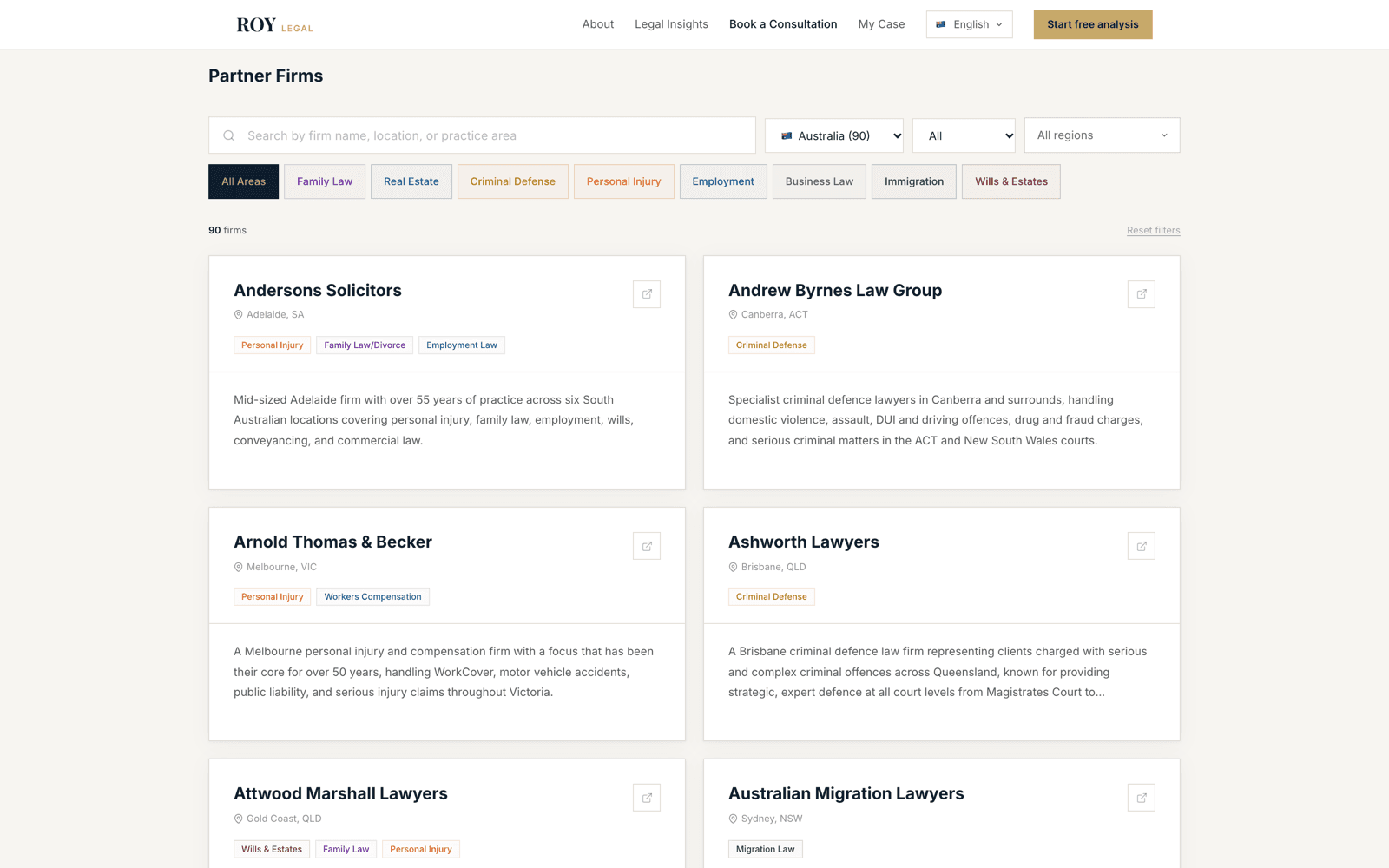The image size is (1389, 868).
Task: Click Family Law/Divorce tag on Andersons
Action: click(x=365, y=345)
